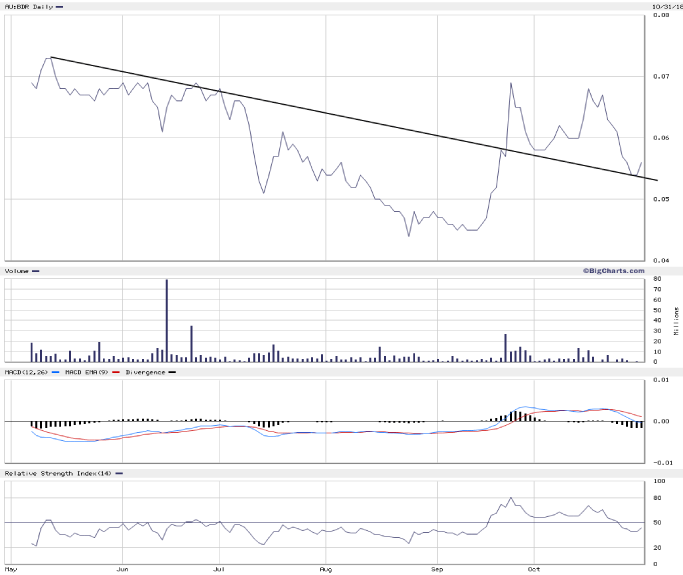Screen dimensions: 683x575
Task: Click the 10/31/18 date in top corner
Action: pos(665,7)
